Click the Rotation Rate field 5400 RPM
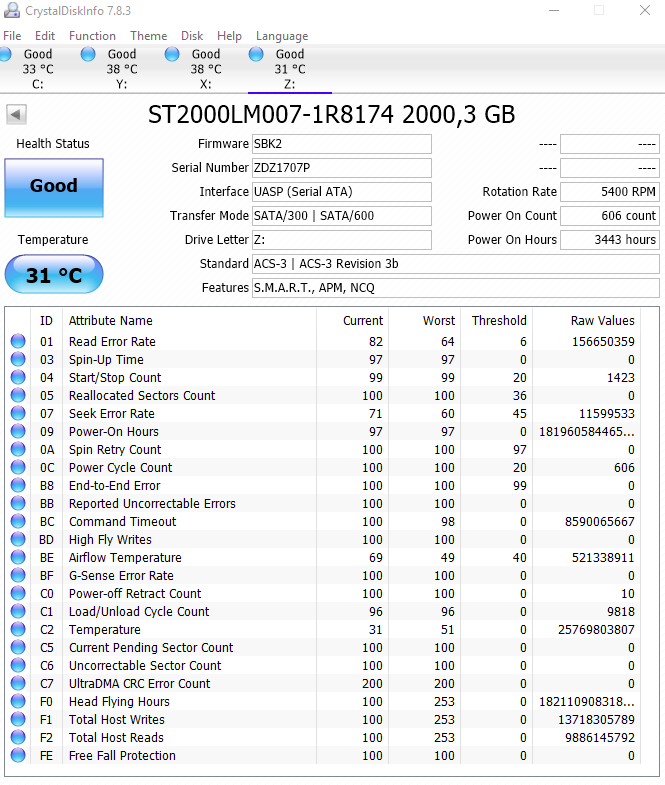This screenshot has width=665, height=785. [x=610, y=192]
